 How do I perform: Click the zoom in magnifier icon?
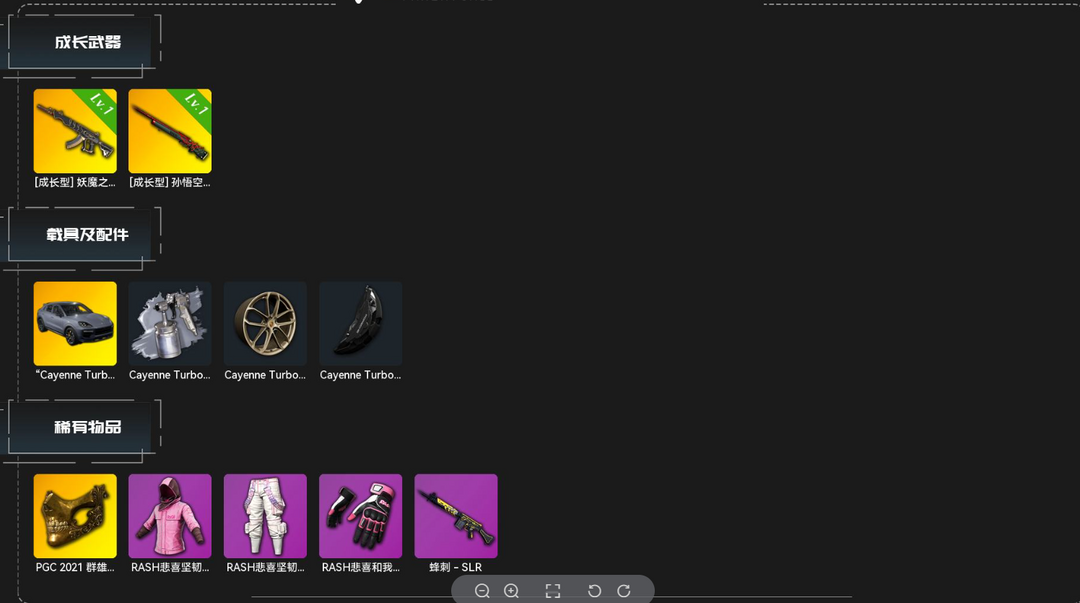coord(511,591)
